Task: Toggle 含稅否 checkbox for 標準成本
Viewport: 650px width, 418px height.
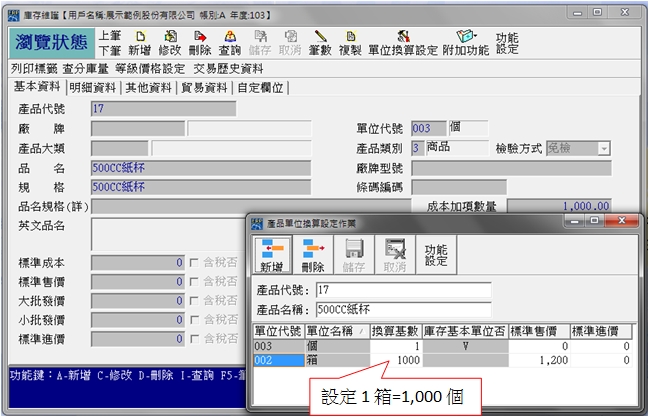Action: [195, 262]
